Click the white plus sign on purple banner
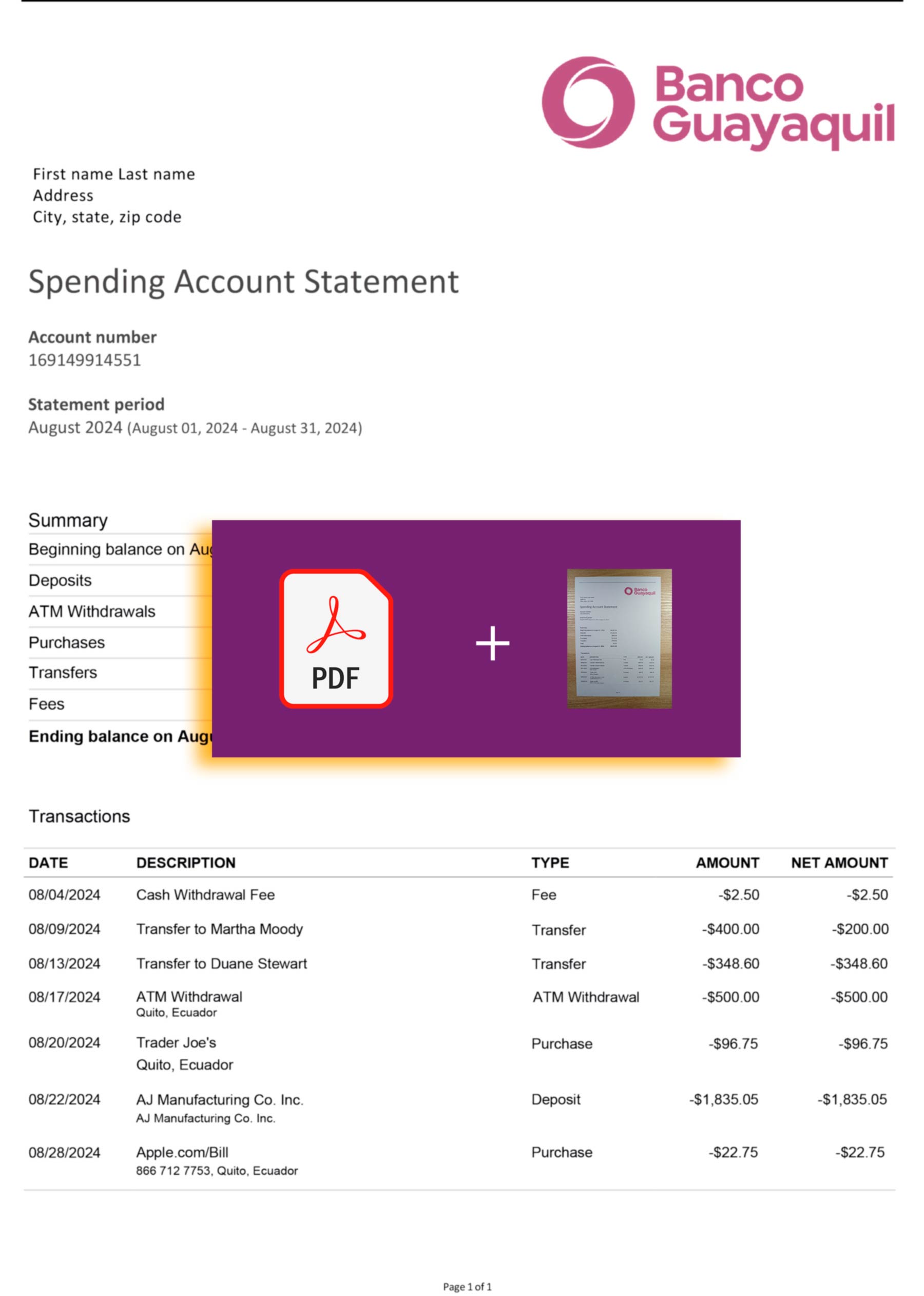This screenshot has height=1296, width=924. 492,643
